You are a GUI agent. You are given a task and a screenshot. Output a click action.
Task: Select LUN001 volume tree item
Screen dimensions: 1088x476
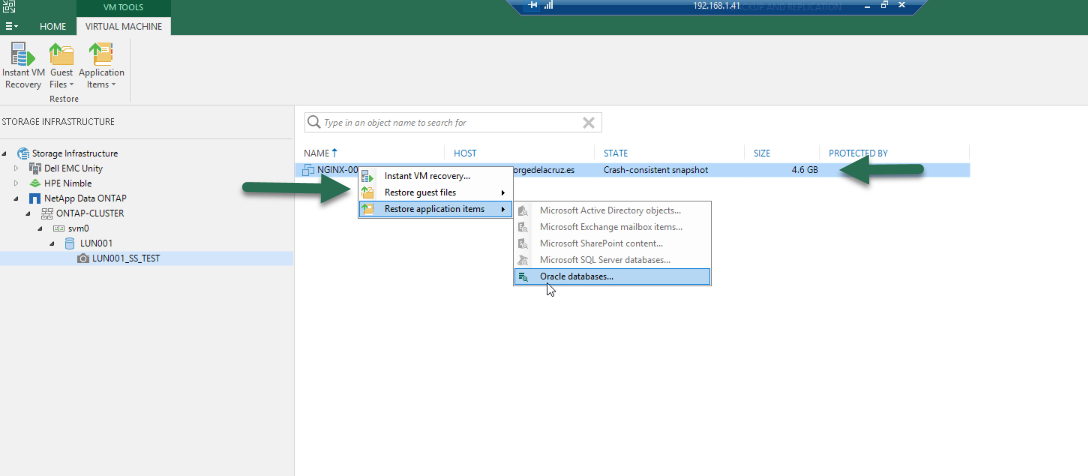(96, 244)
